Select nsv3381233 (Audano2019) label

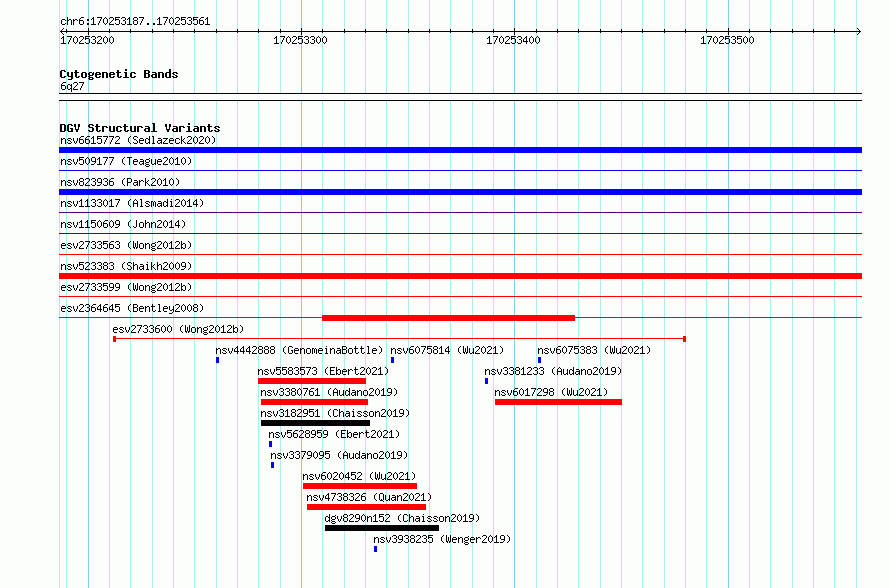[553, 371]
